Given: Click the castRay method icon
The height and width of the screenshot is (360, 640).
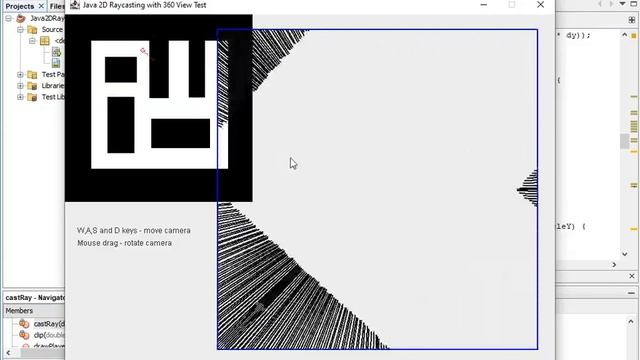Looking at the screenshot, I should [x=24, y=324].
